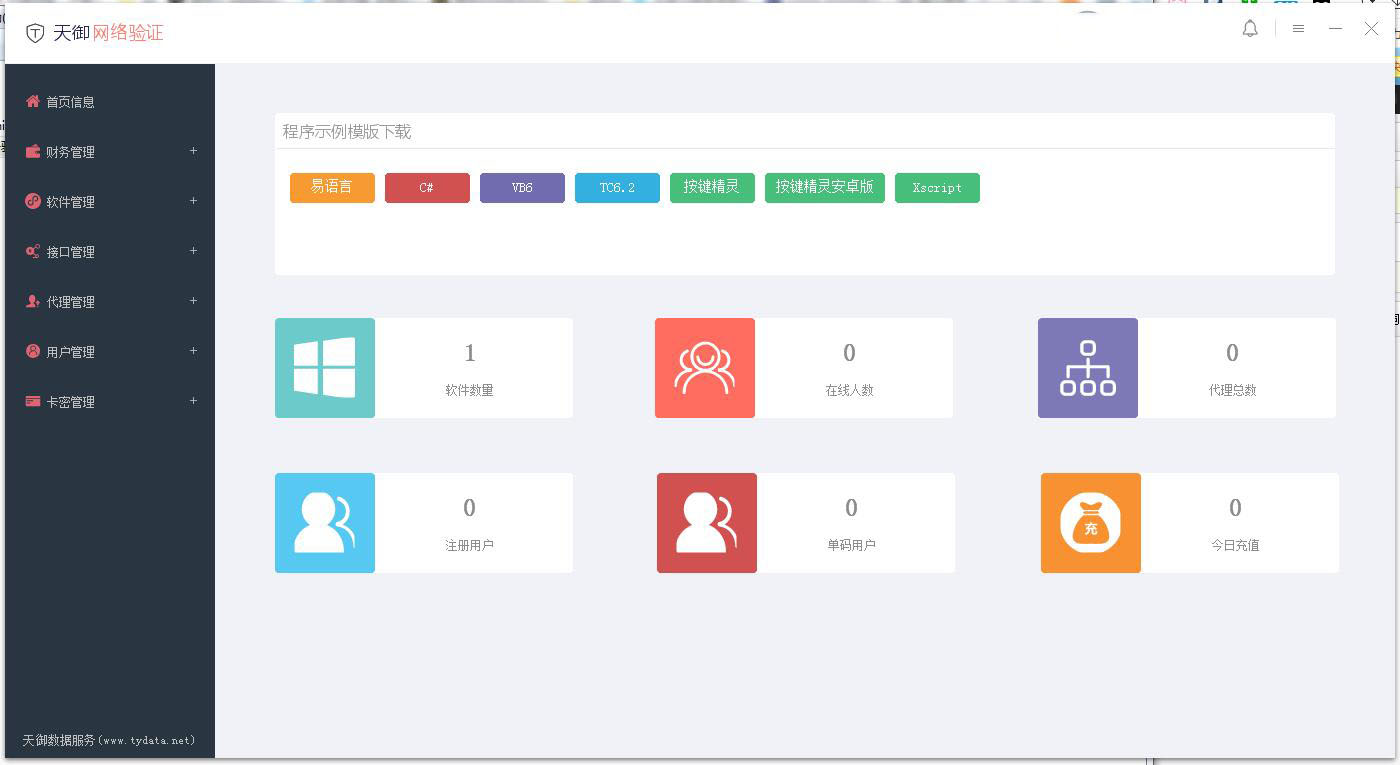The width and height of the screenshot is (1400, 765).
Task: Click the notification bell icon
Action: pos(1250,29)
